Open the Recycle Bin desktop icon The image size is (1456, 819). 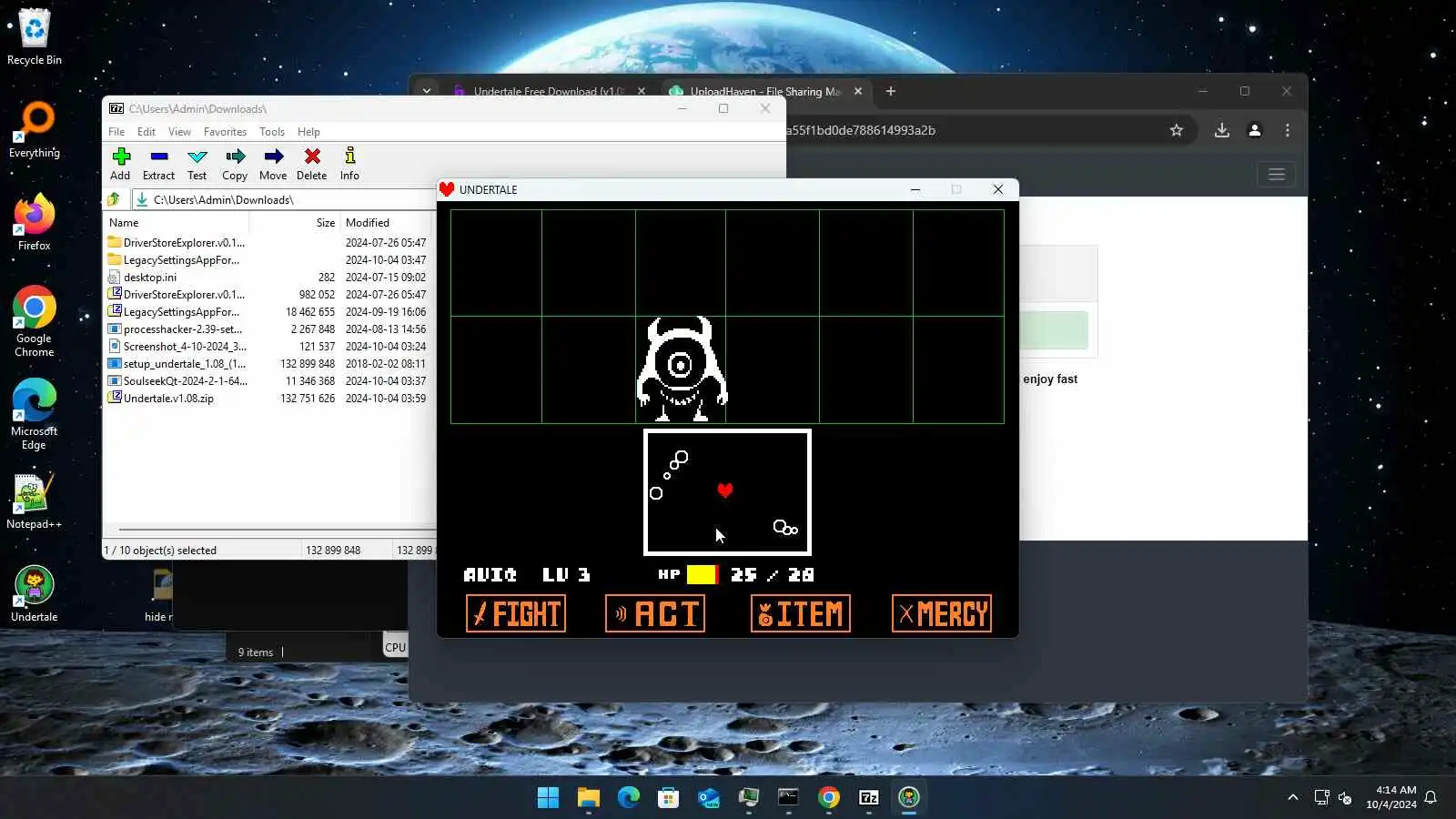(35, 37)
